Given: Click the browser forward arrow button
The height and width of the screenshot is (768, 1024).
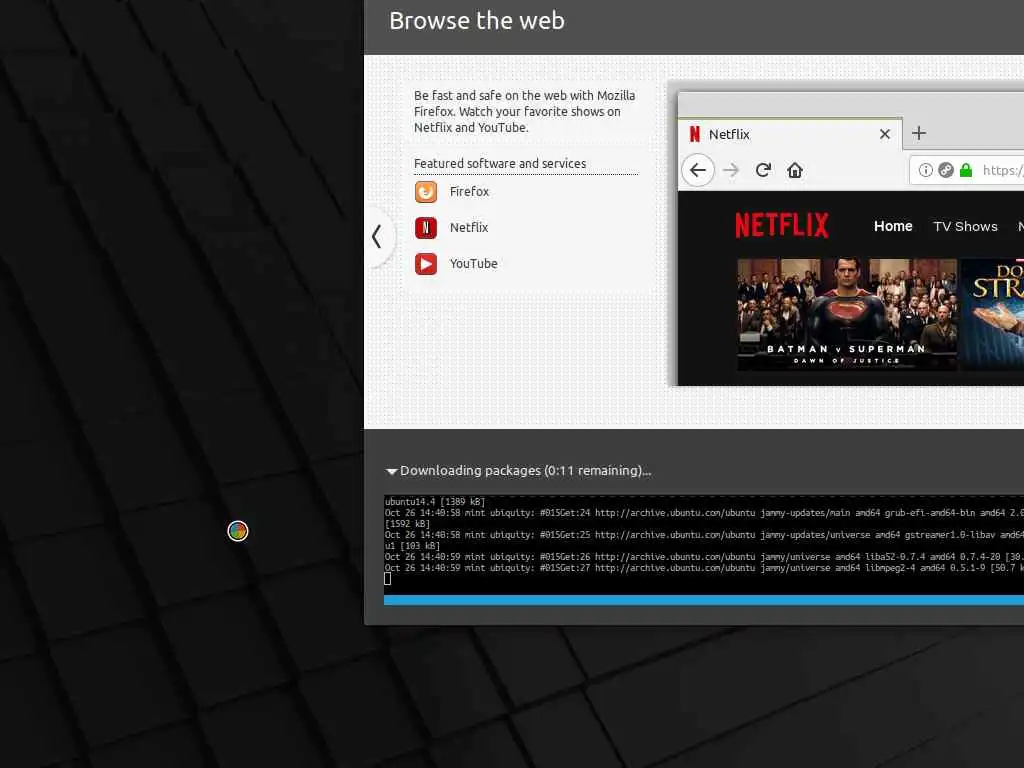Looking at the screenshot, I should (731, 170).
